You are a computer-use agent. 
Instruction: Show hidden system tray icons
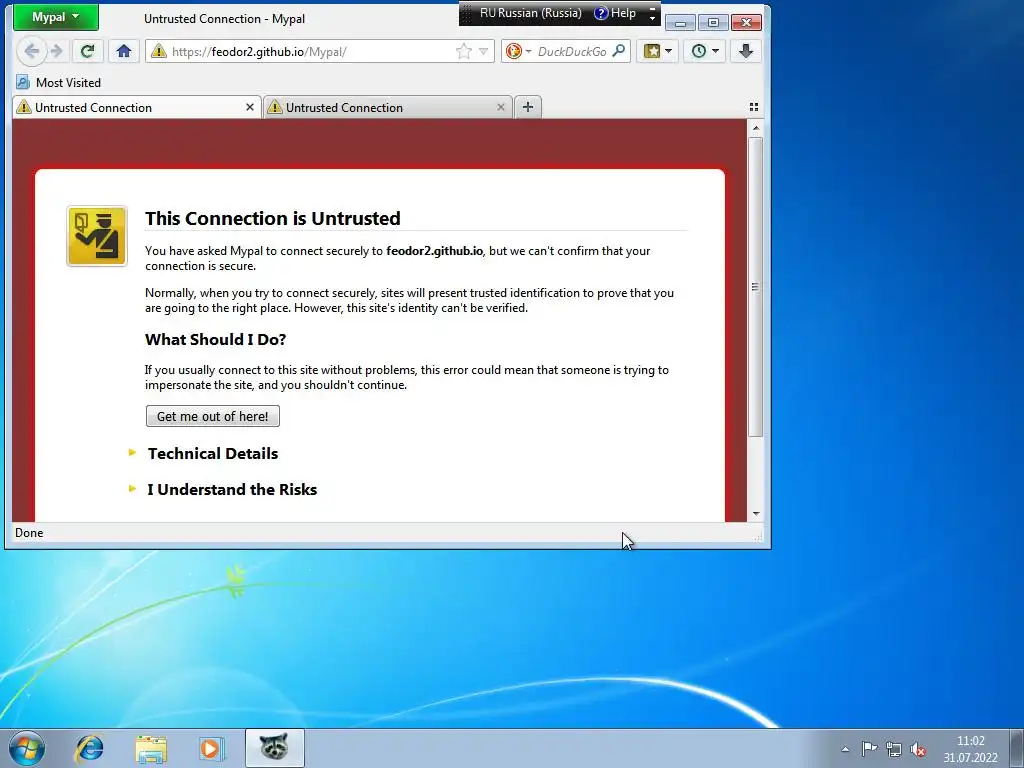(845, 749)
